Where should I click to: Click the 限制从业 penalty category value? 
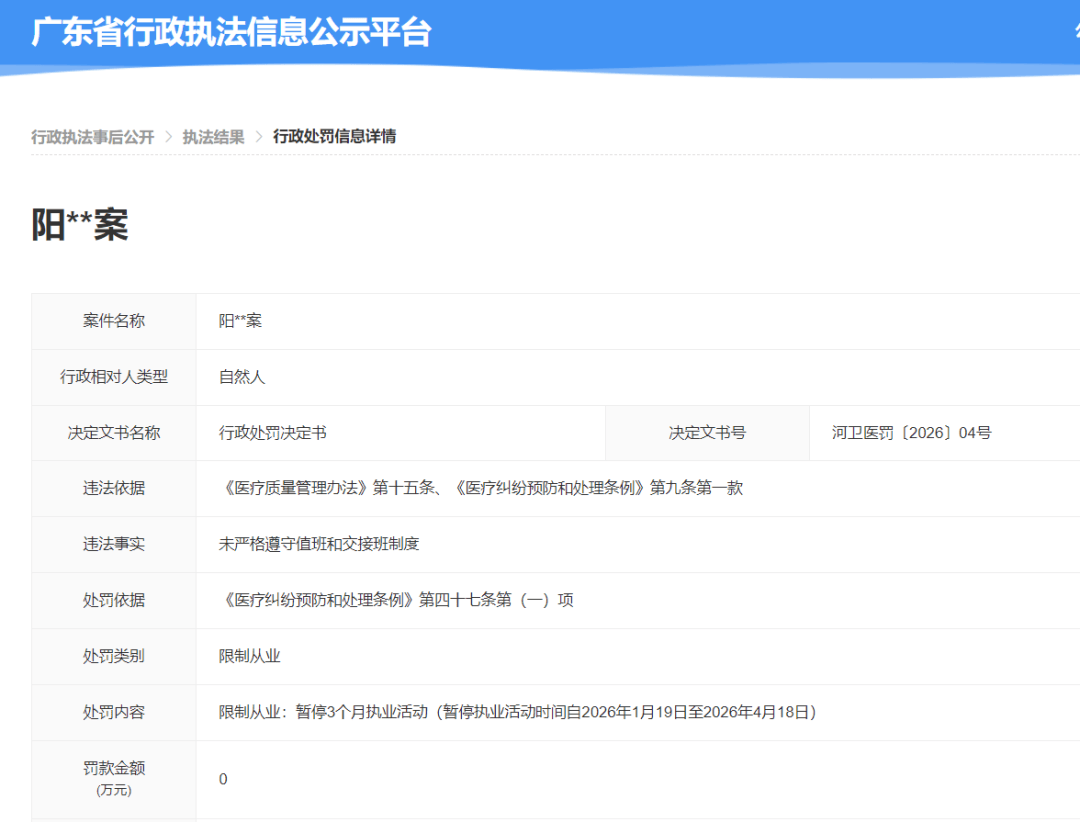pos(250,657)
